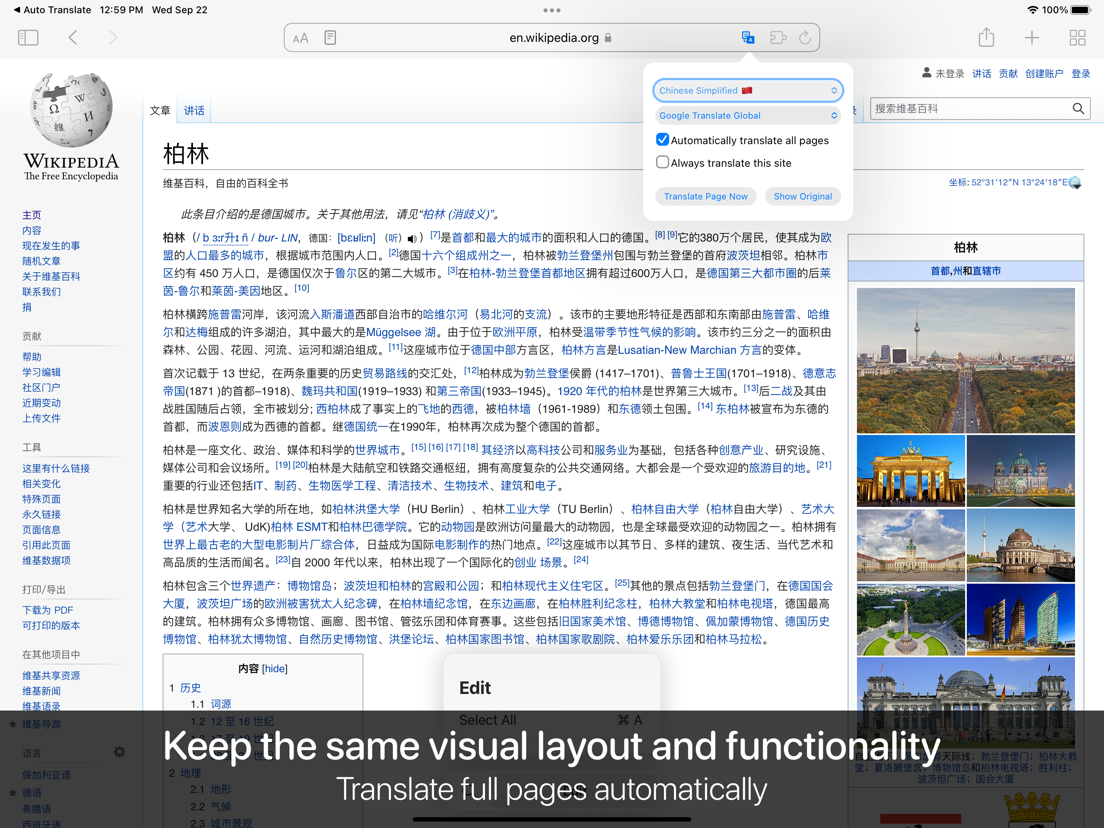Open the 首都,州和直辖市 infobox link
The image size is (1104, 828).
coord(965,271)
